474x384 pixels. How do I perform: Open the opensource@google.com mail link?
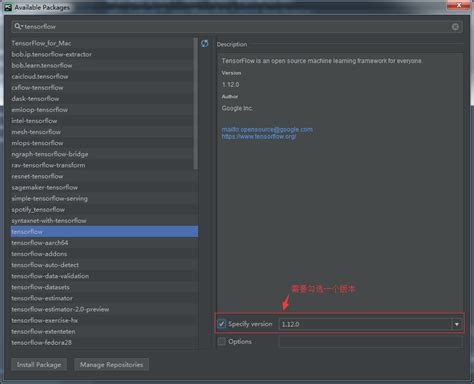click(x=267, y=129)
